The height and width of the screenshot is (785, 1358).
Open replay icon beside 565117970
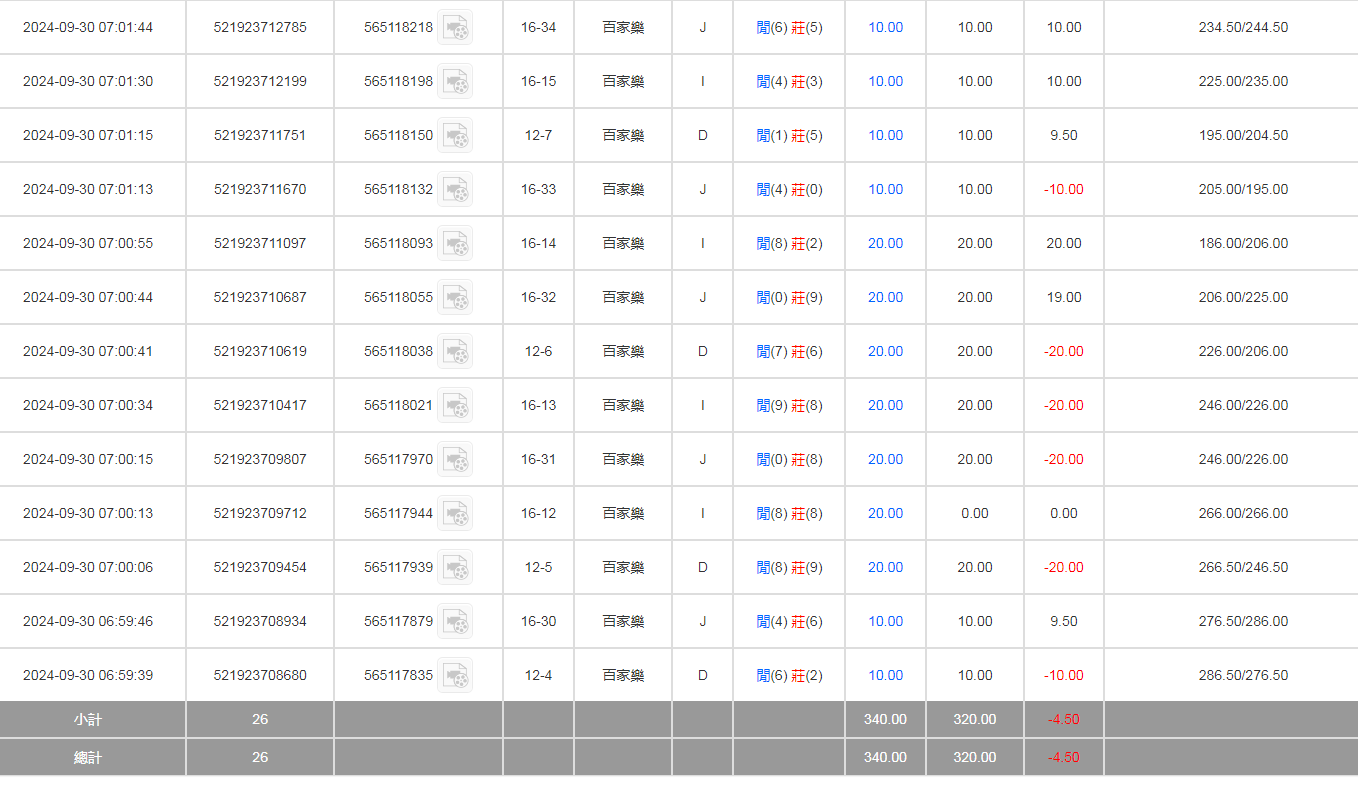[455, 460]
